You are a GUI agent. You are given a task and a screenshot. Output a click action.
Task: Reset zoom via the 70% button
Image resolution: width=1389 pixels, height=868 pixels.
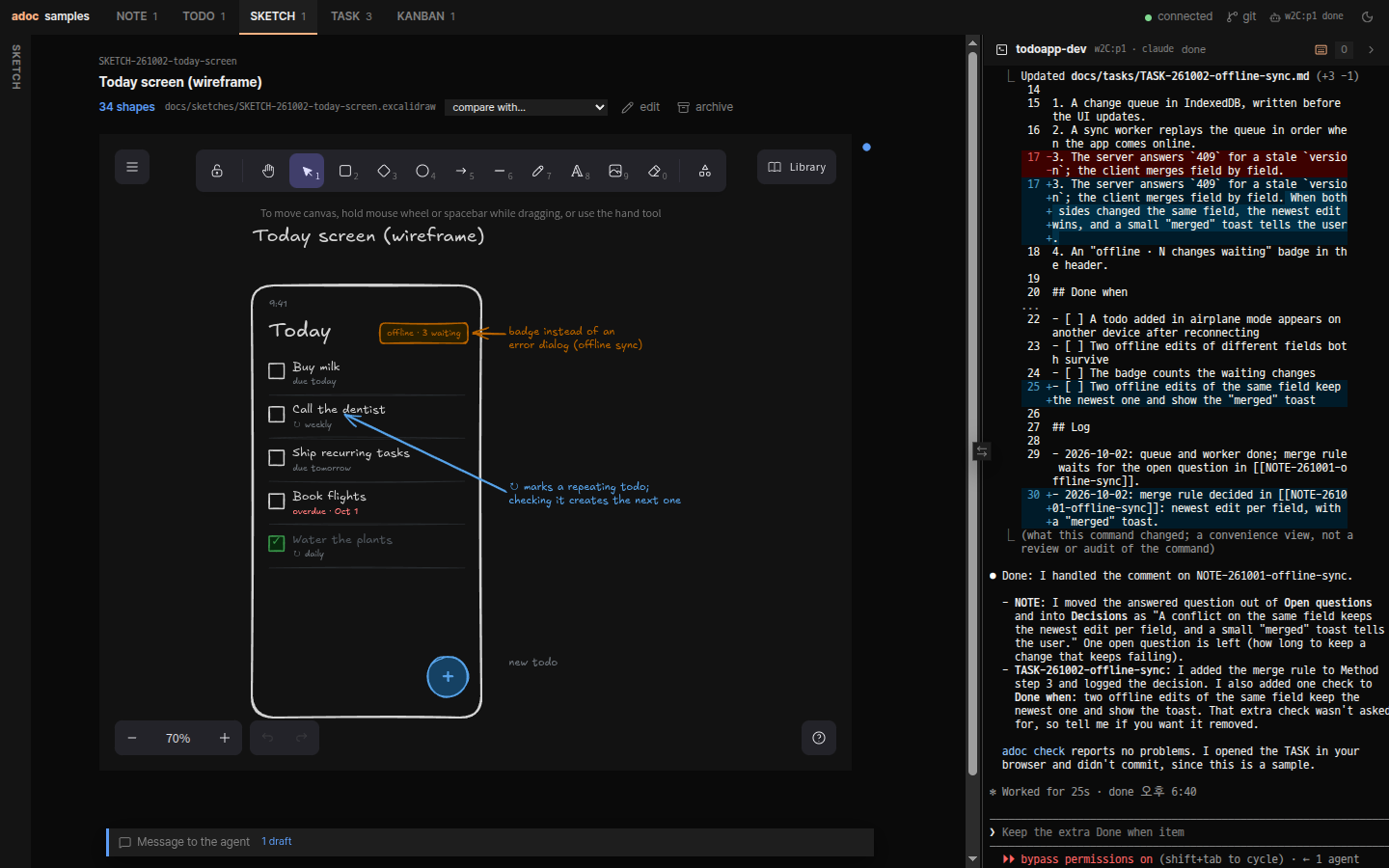pos(178,738)
